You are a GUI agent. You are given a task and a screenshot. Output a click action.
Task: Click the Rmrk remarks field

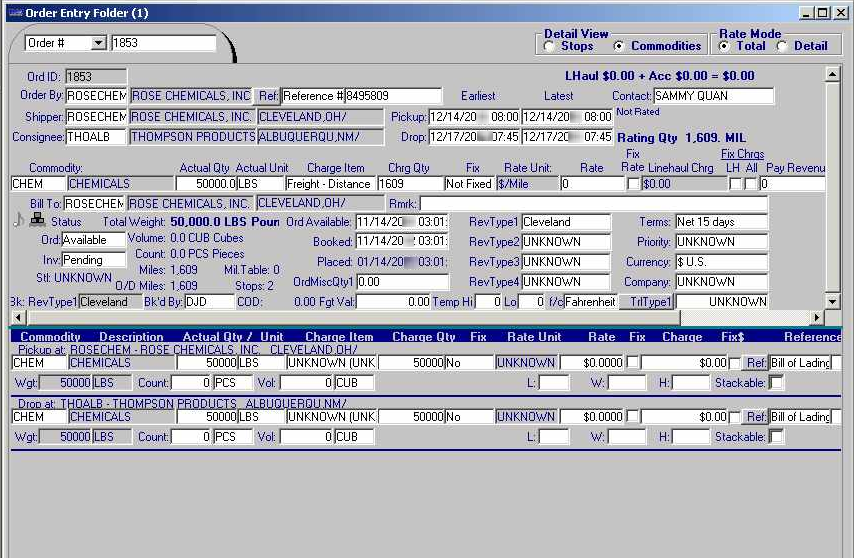(x=593, y=204)
